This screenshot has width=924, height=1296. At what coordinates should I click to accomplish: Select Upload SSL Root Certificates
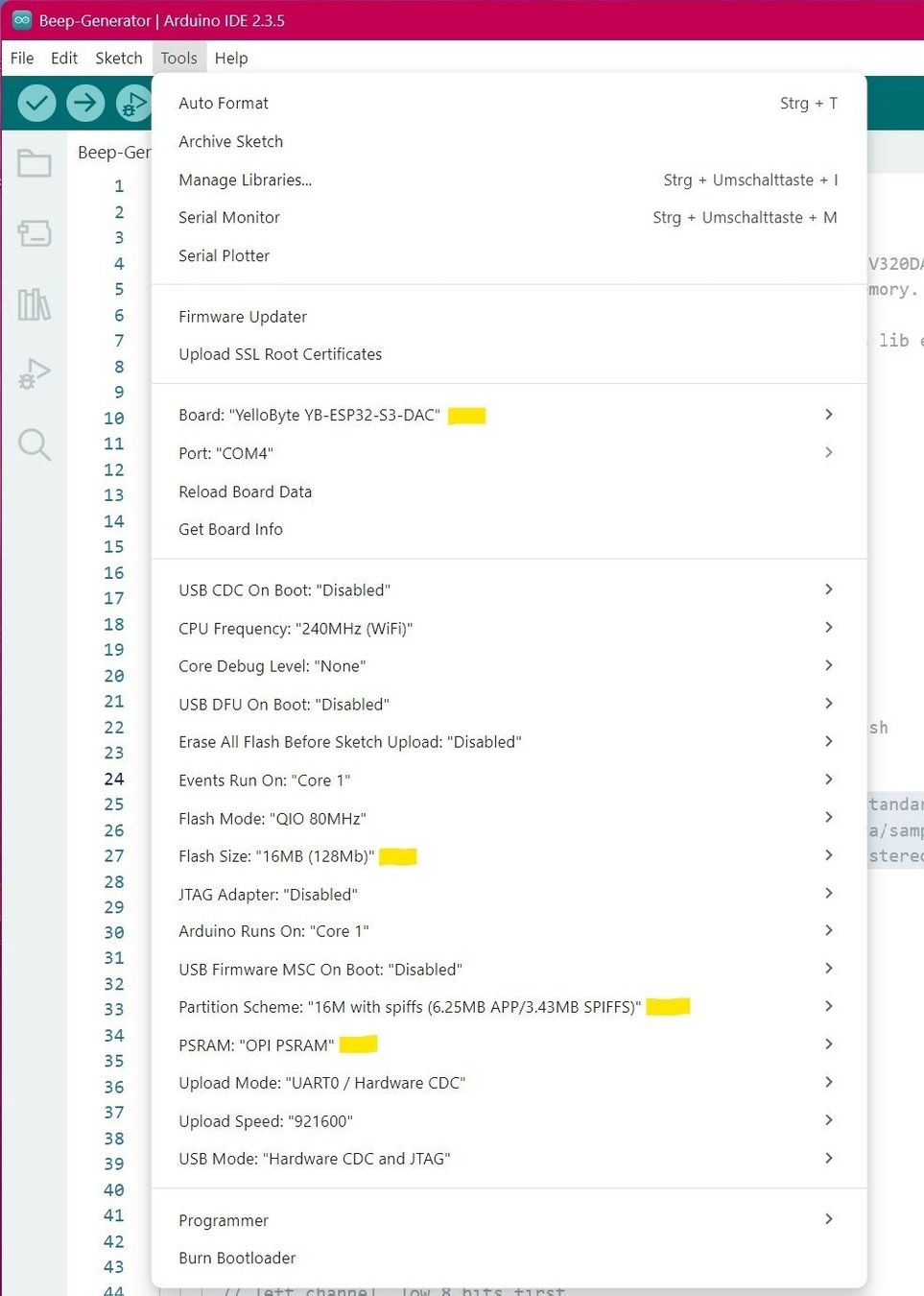(509, 355)
